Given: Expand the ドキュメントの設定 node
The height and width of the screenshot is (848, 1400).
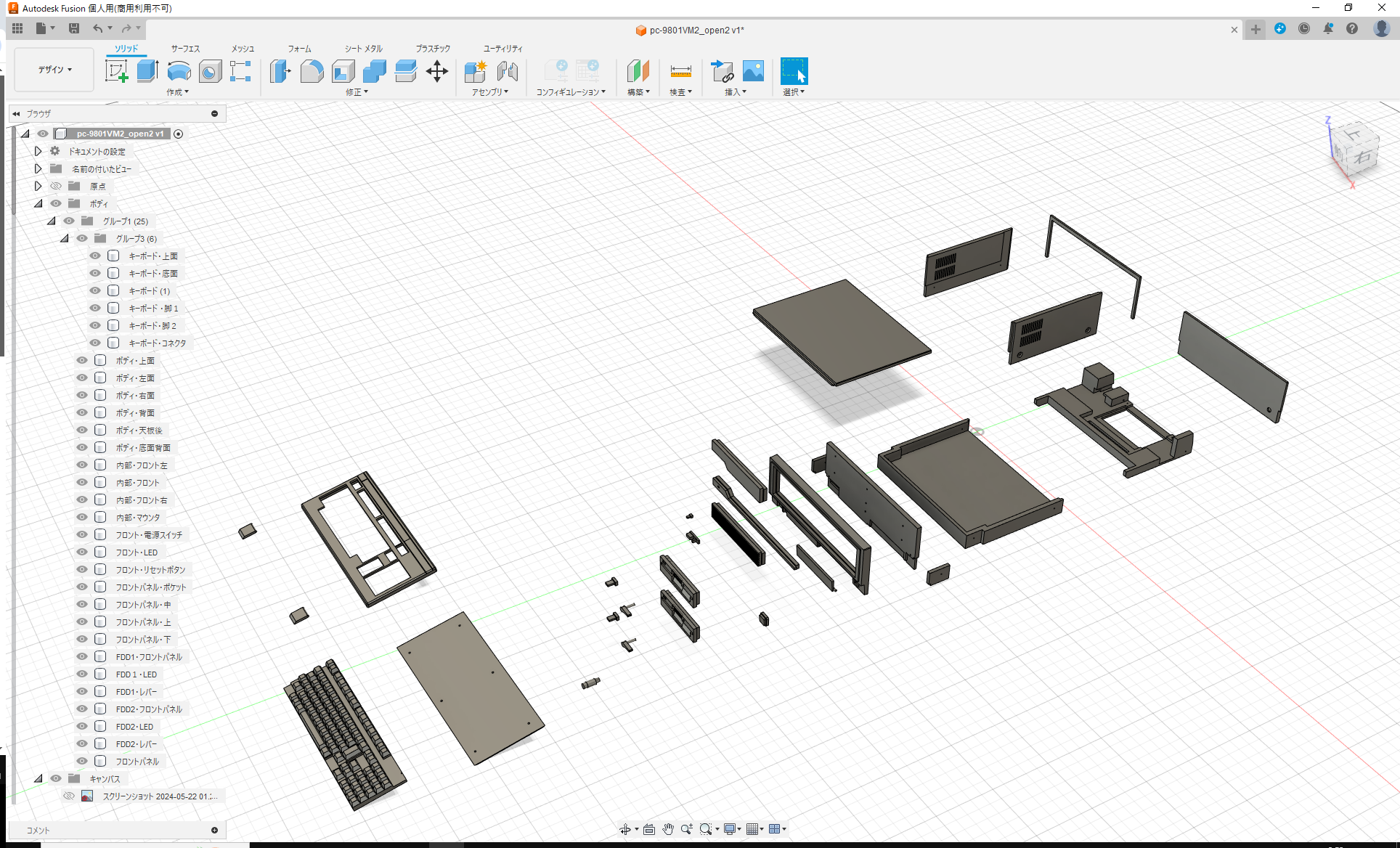Looking at the screenshot, I should [x=38, y=151].
